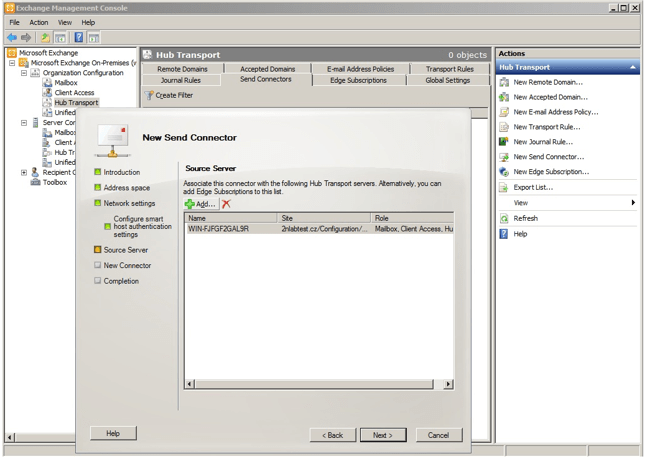Open the Help menu in menu bar
This screenshot has width=650, height=459.
coord(88,22)
